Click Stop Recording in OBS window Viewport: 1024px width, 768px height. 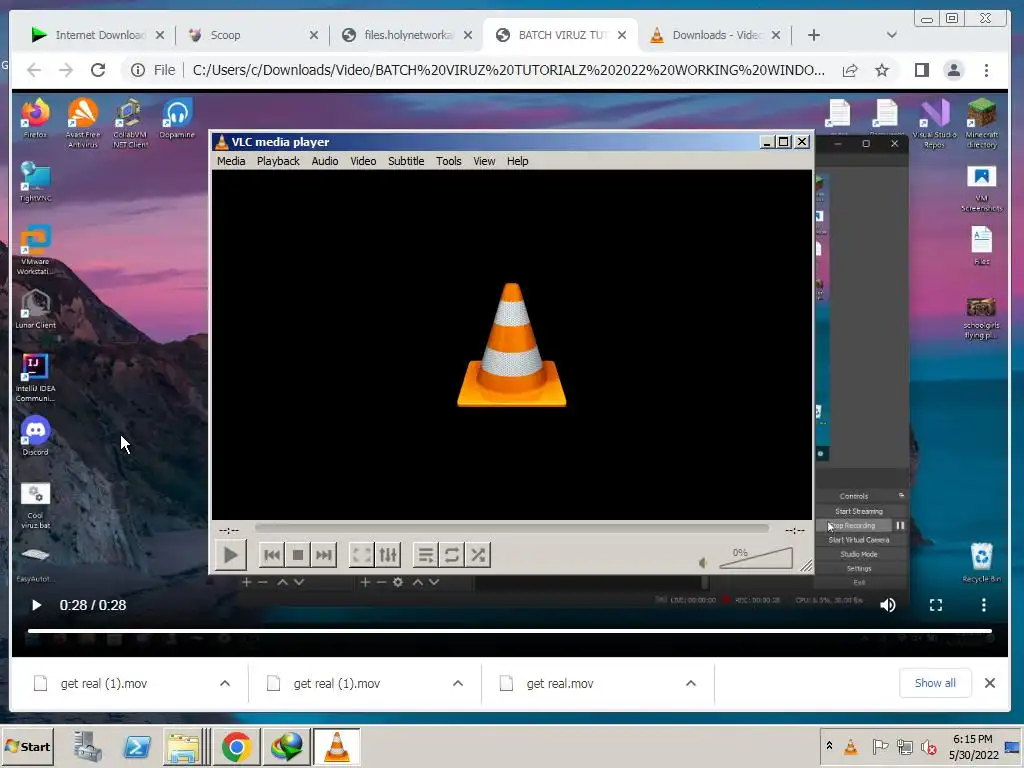pos(854,525)
